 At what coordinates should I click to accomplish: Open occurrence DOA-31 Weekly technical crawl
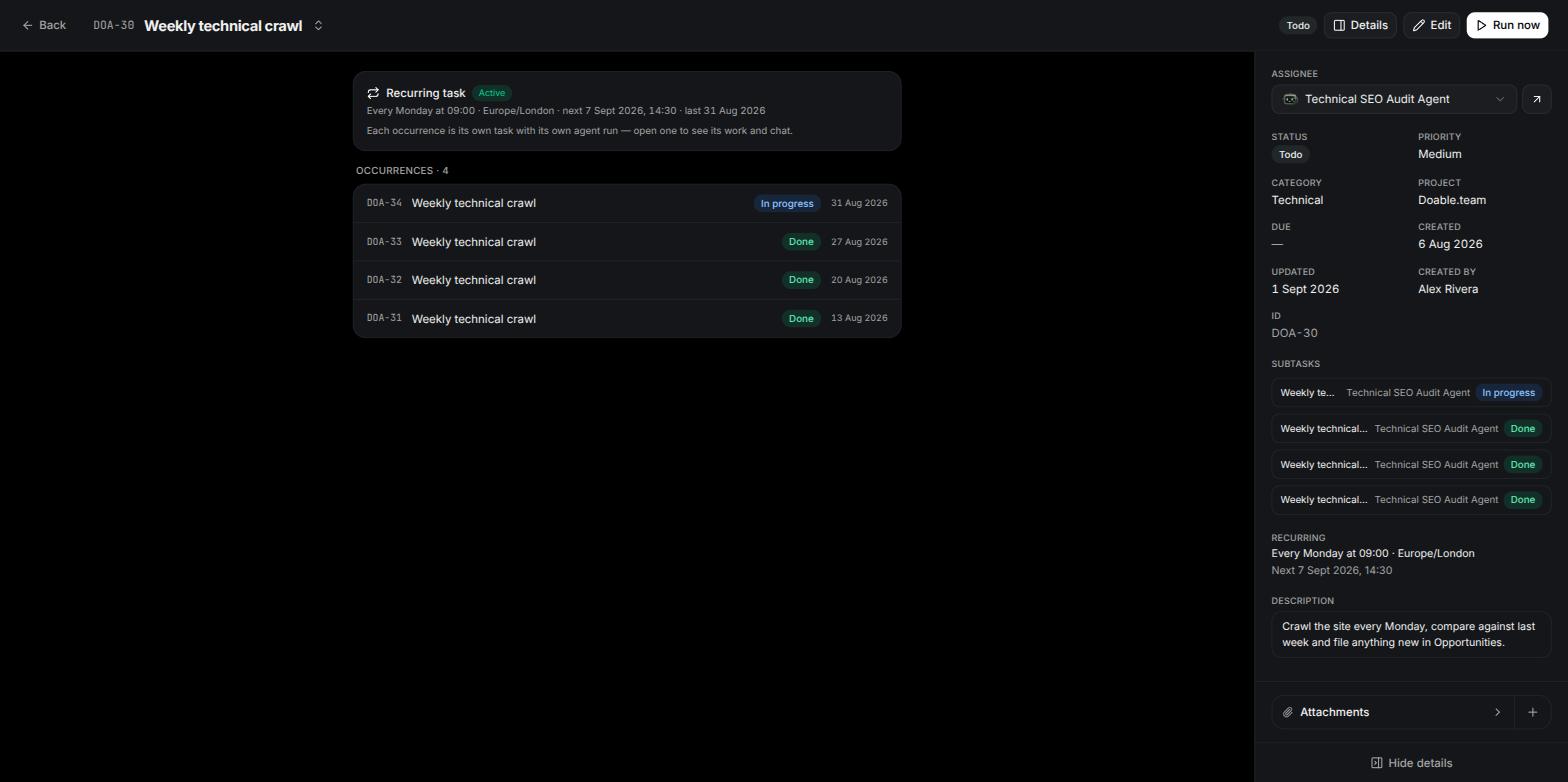(x=627, y=318)
